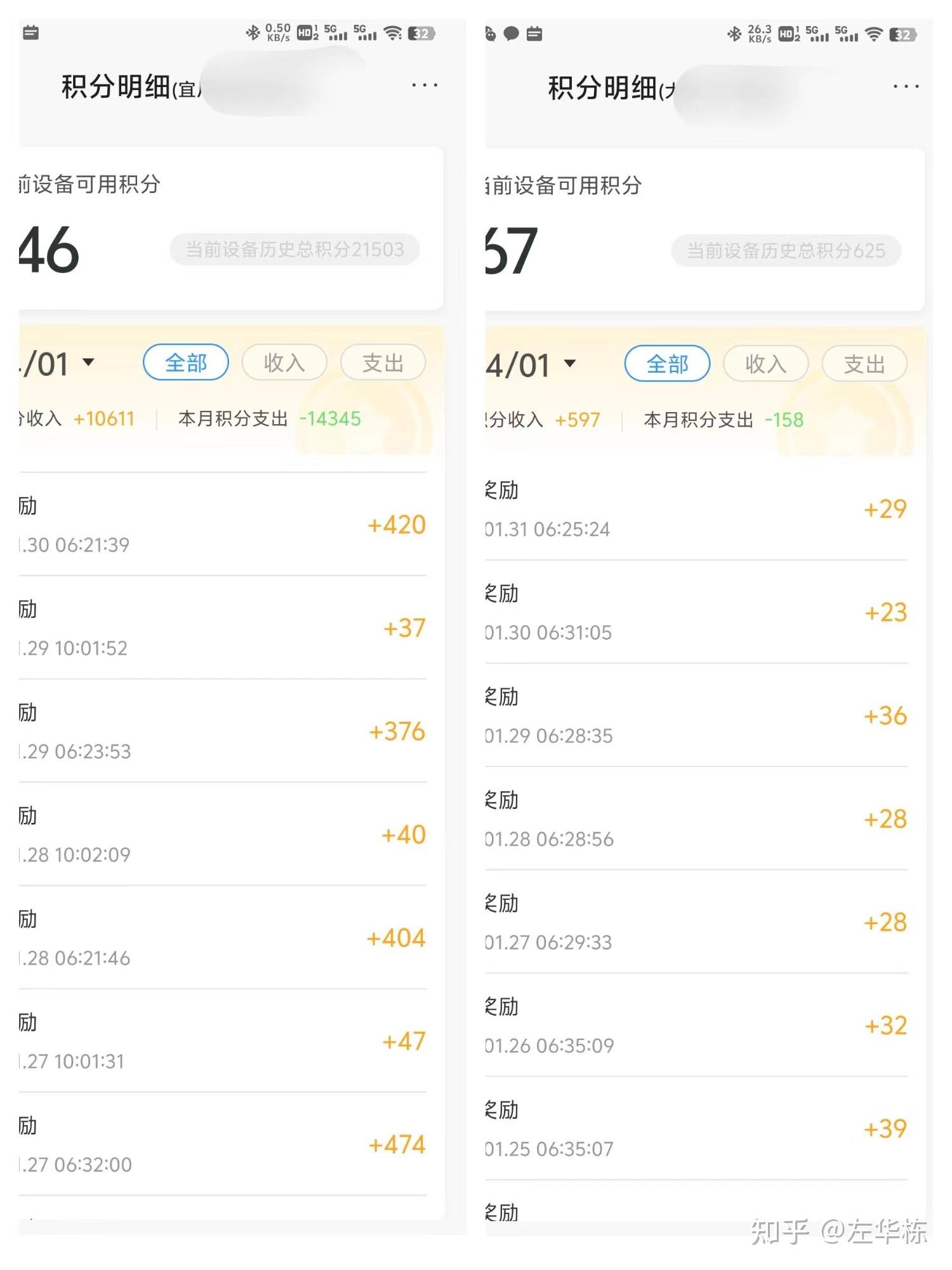The height and width of the screenshot is (1270, 952).
Task: Tap 当前设备历史总积分625 badge
Action: click(x=786, y=251)
